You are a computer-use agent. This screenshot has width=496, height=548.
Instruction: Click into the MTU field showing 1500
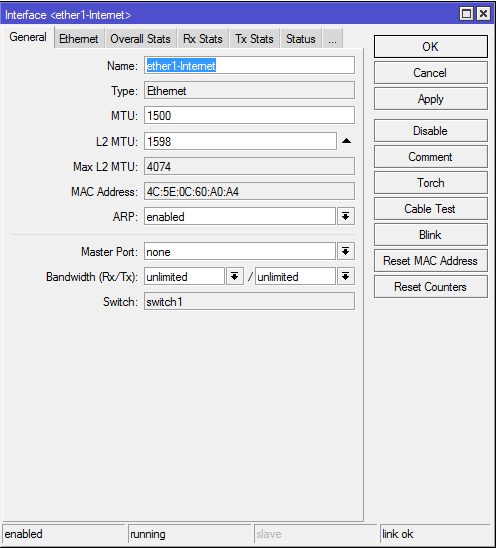[249, 115]
